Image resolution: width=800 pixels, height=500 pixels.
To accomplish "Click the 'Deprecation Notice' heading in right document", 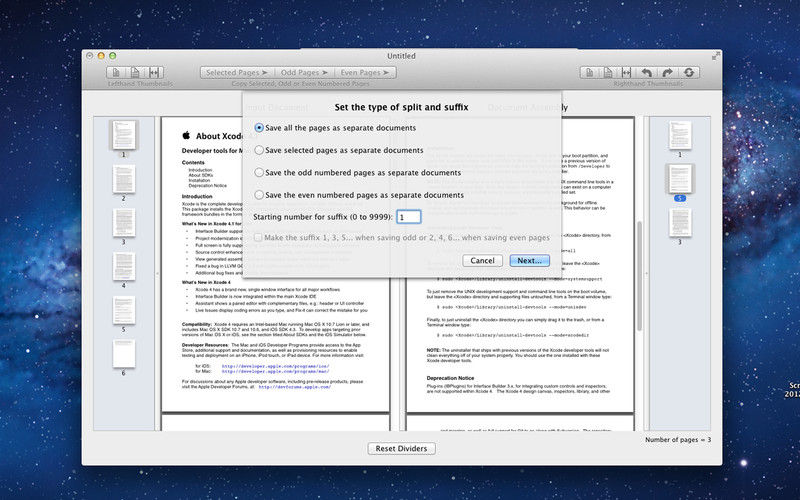I will [450, 378].
